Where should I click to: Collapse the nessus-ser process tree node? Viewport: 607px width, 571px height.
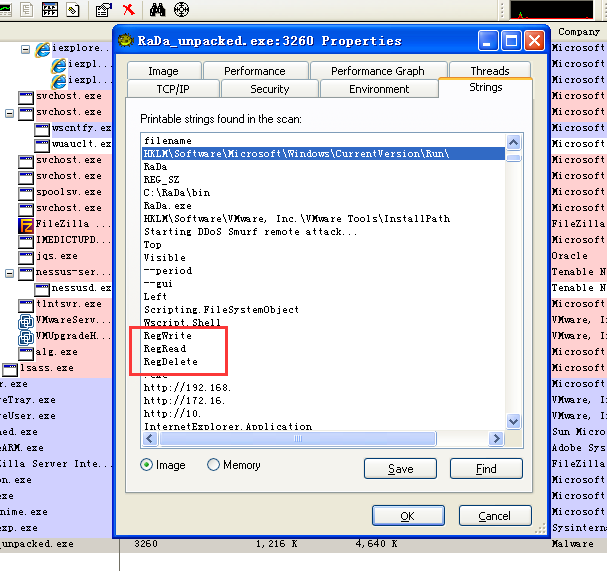tap(10, 273)
